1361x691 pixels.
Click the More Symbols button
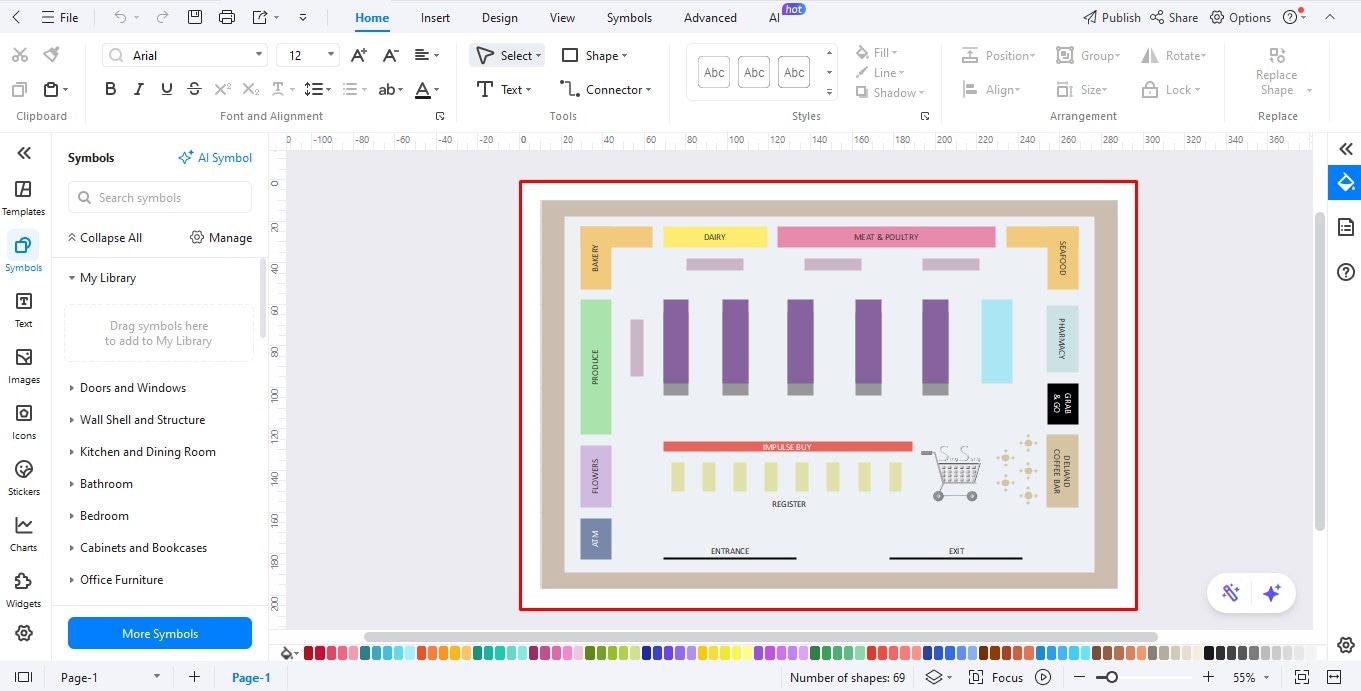click(160, 633)
